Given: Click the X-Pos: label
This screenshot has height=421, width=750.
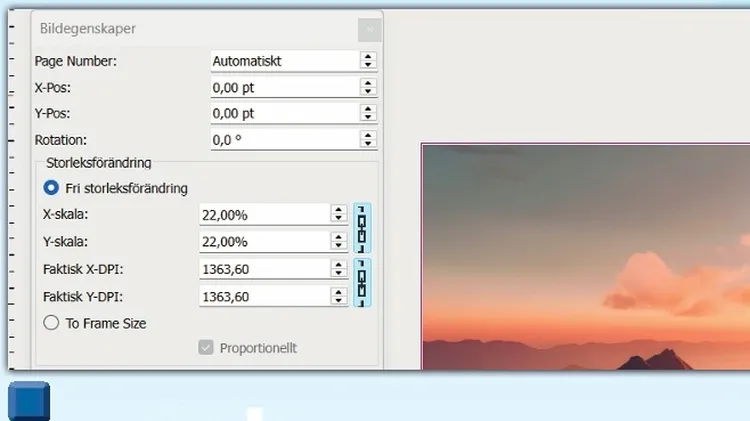Looking at the screenshot, I should (x=53, y=88).
